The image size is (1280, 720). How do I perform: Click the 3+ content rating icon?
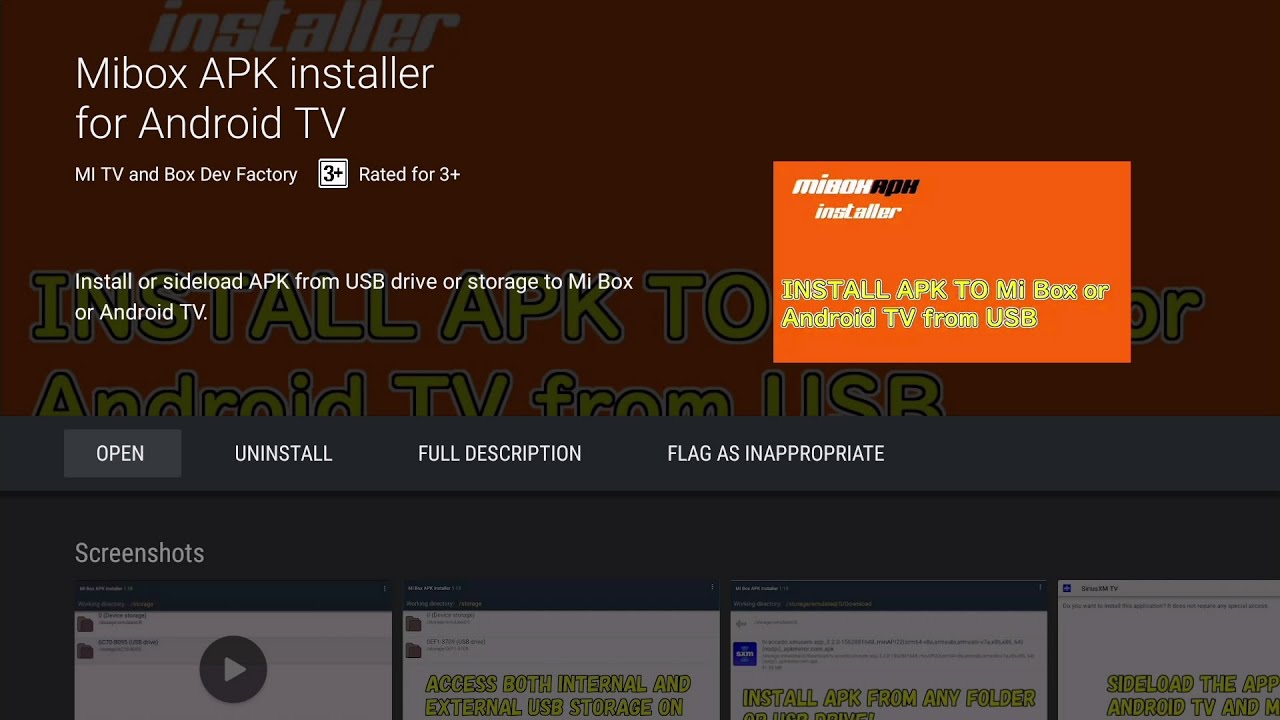pos(333,174)
